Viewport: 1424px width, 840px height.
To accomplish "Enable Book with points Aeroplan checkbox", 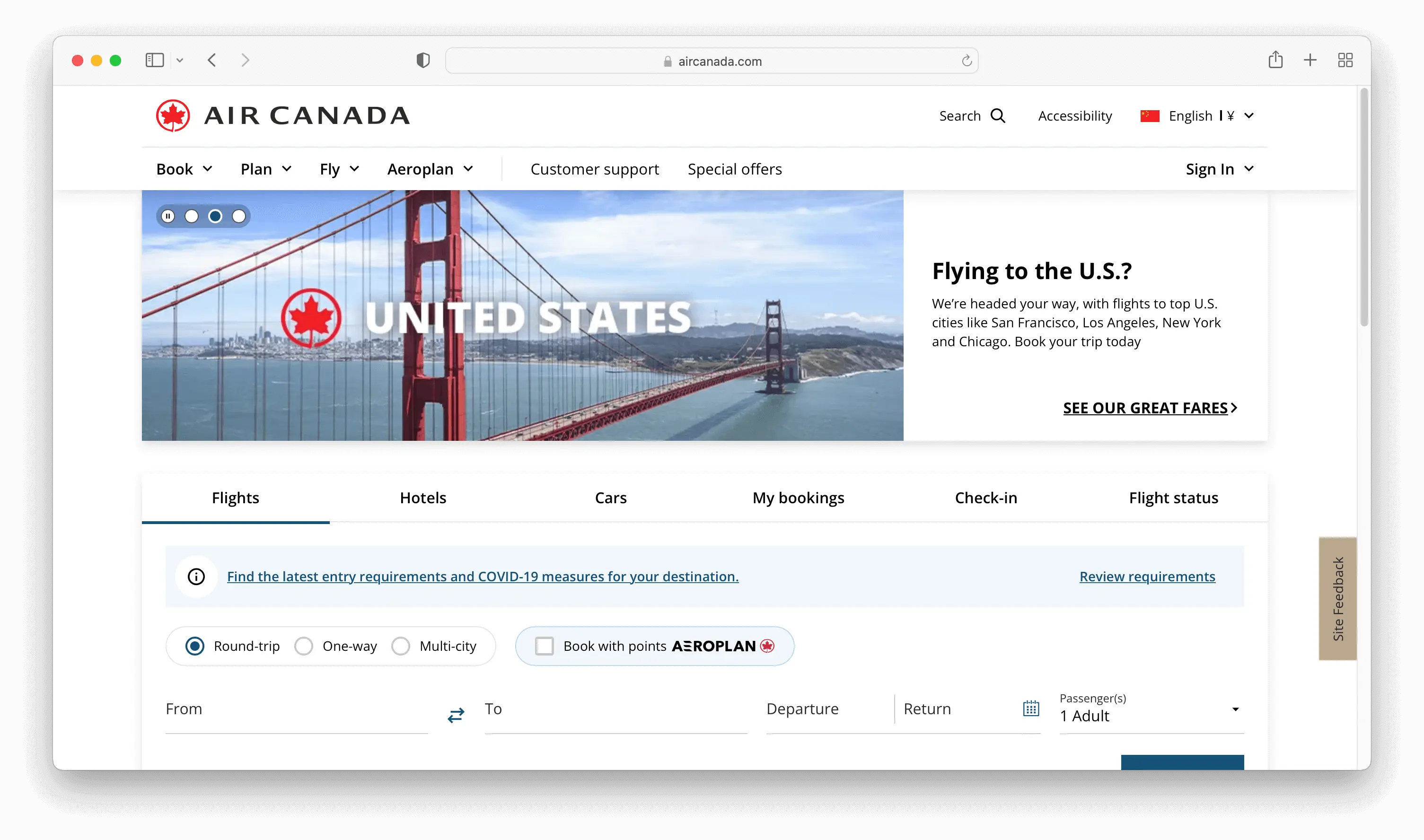I will pyautogui.click(x=544, y=646).
